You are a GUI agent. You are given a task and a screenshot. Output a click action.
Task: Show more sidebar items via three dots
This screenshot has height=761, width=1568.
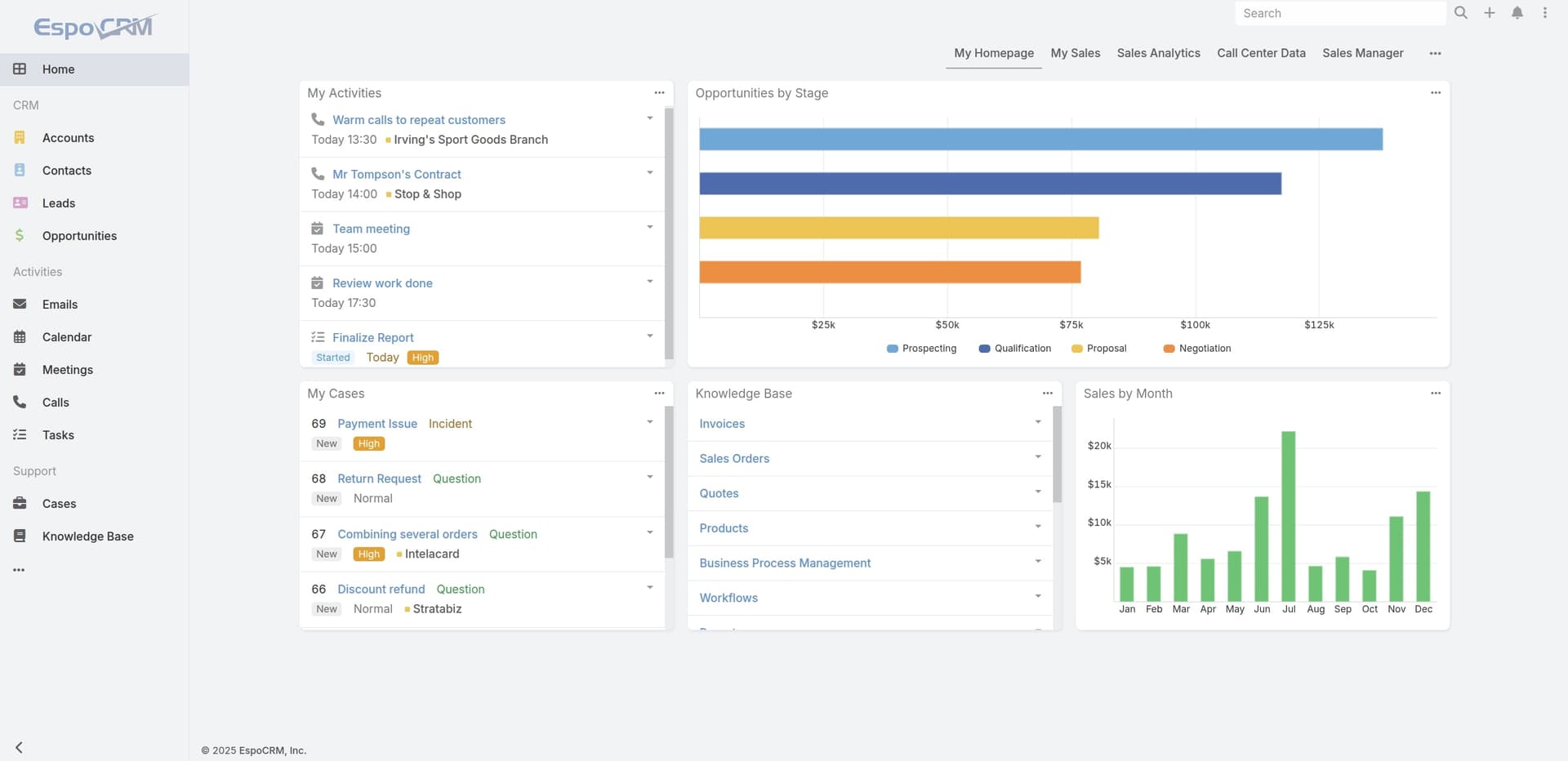coord(19,570)
